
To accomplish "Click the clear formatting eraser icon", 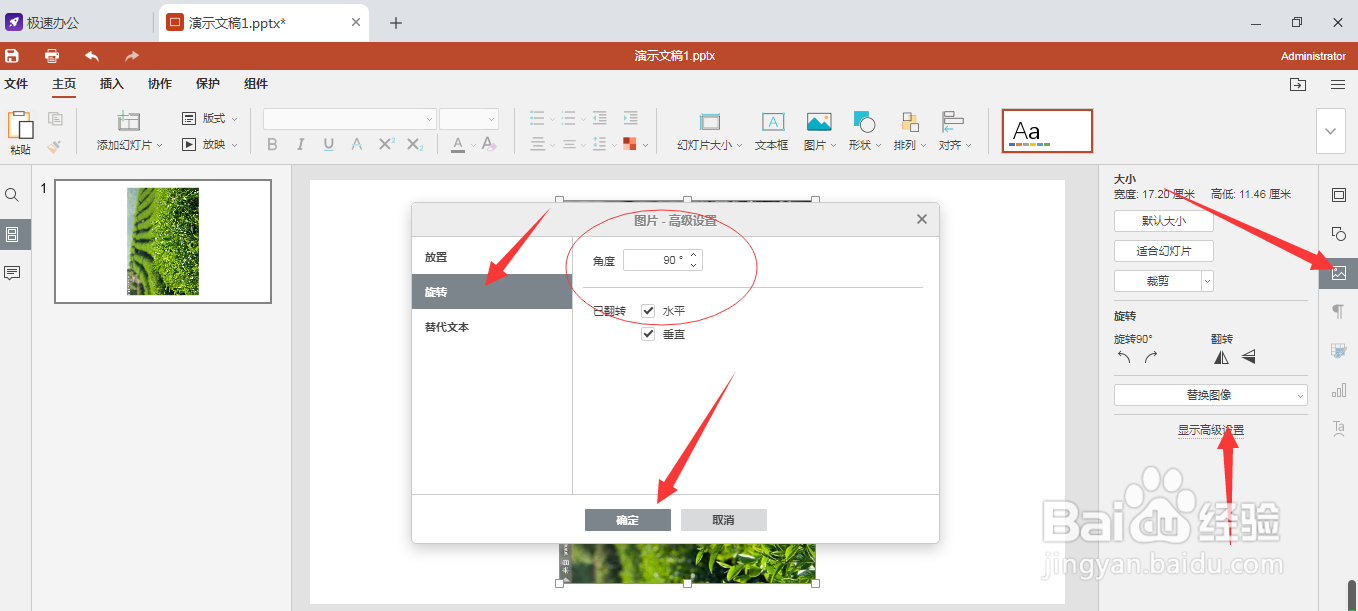I will 489,145.
